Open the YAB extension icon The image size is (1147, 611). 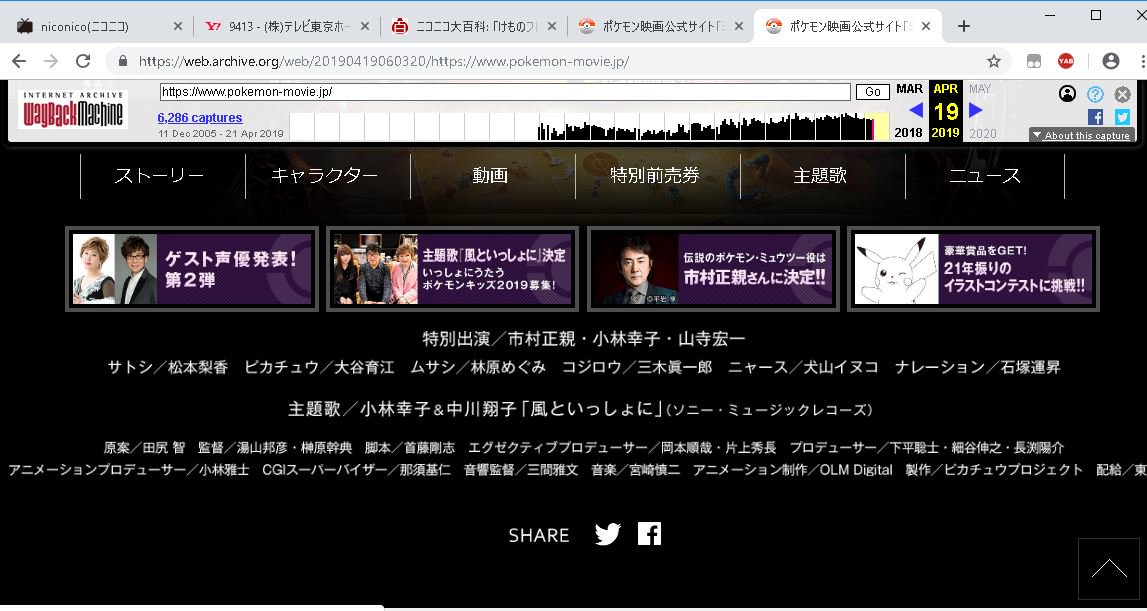(1066, 61)
